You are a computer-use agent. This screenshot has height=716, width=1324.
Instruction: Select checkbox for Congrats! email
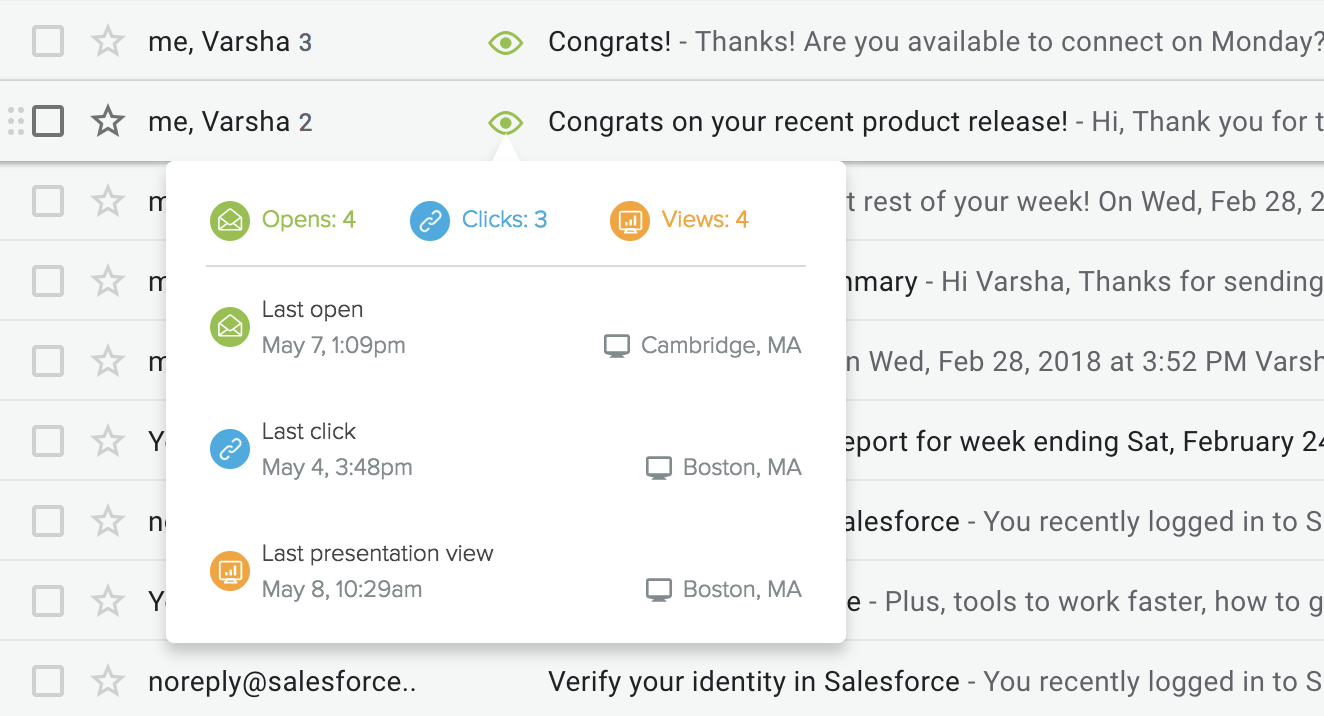pyautogui.click(x=48, y=42)
